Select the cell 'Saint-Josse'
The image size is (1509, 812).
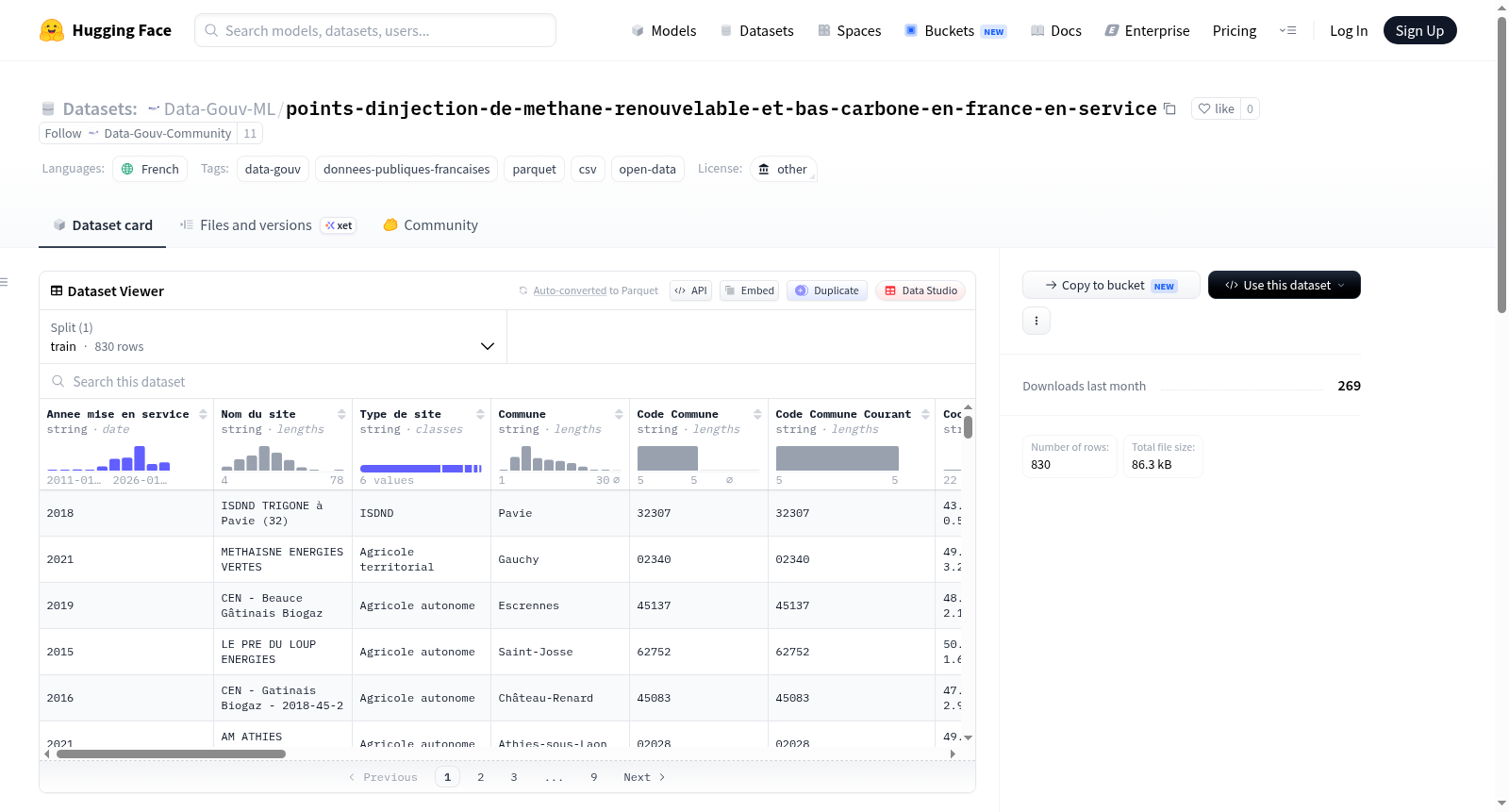(559, 652)
